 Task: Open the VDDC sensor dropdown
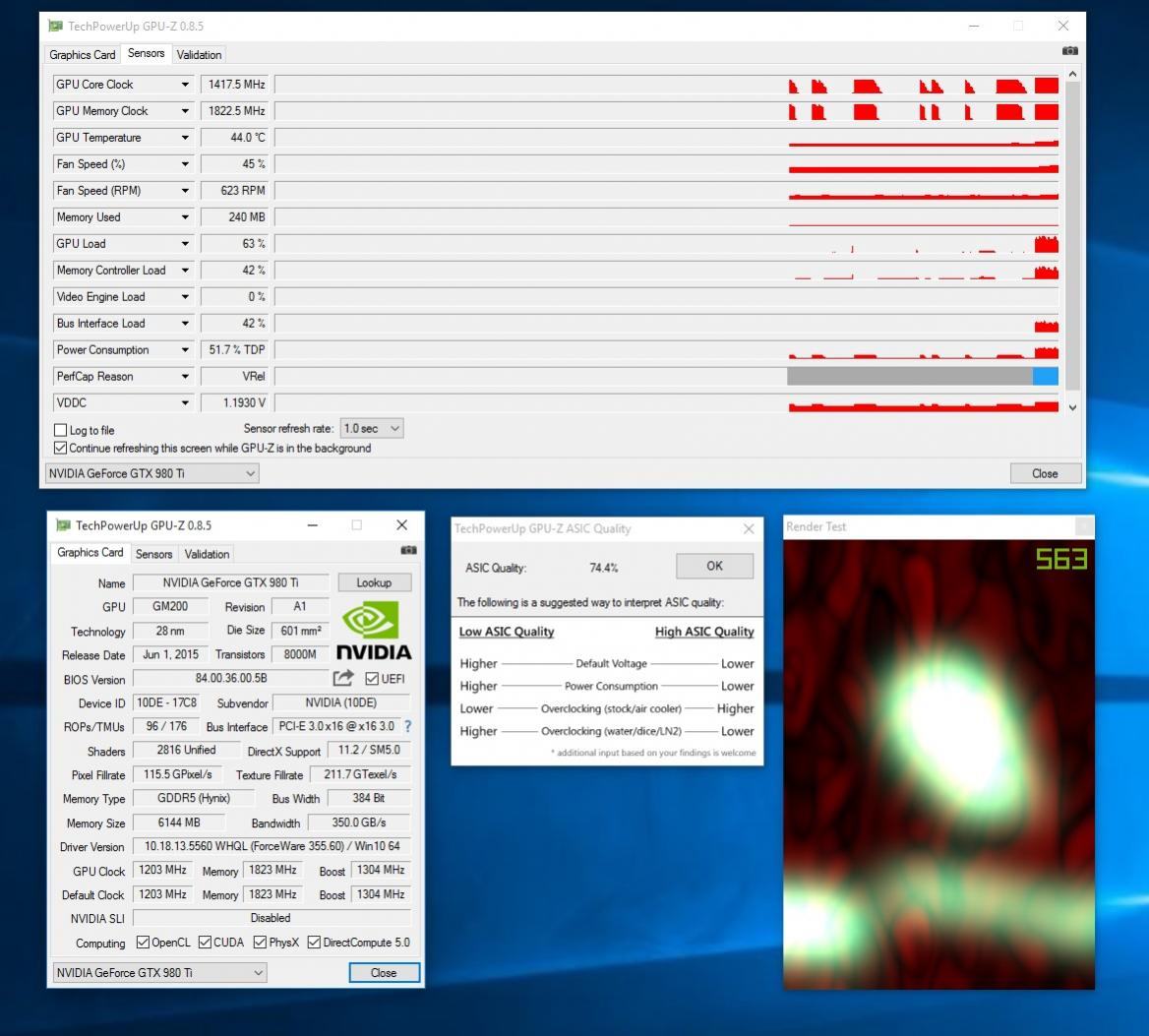[185, 403]
